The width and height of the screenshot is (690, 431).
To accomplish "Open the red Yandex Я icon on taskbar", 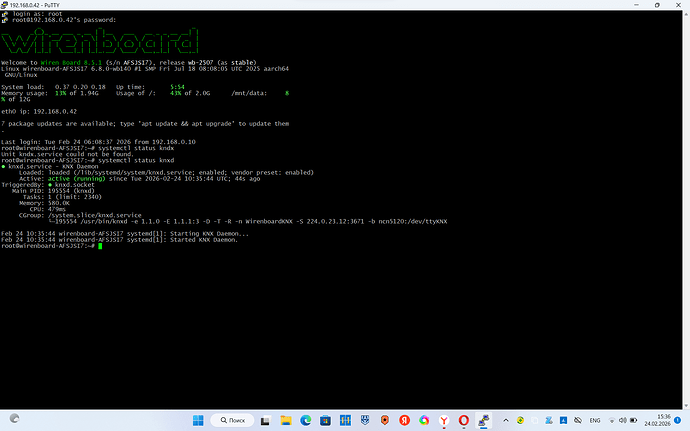I will [x=404, y=420].
